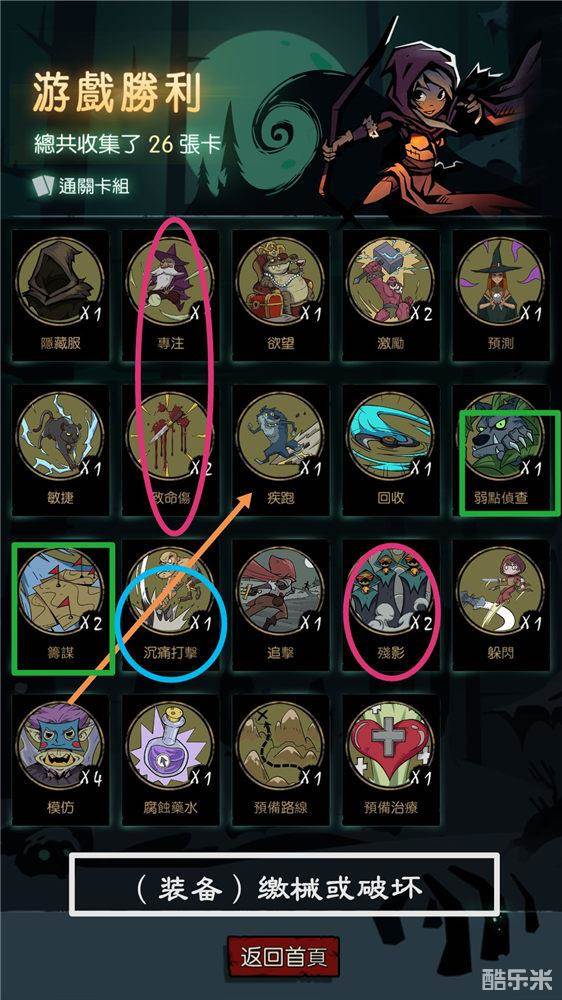Open the 預備治療 heart card
This screenshot has width=562, height=1000.
click(x=390, y=761)
